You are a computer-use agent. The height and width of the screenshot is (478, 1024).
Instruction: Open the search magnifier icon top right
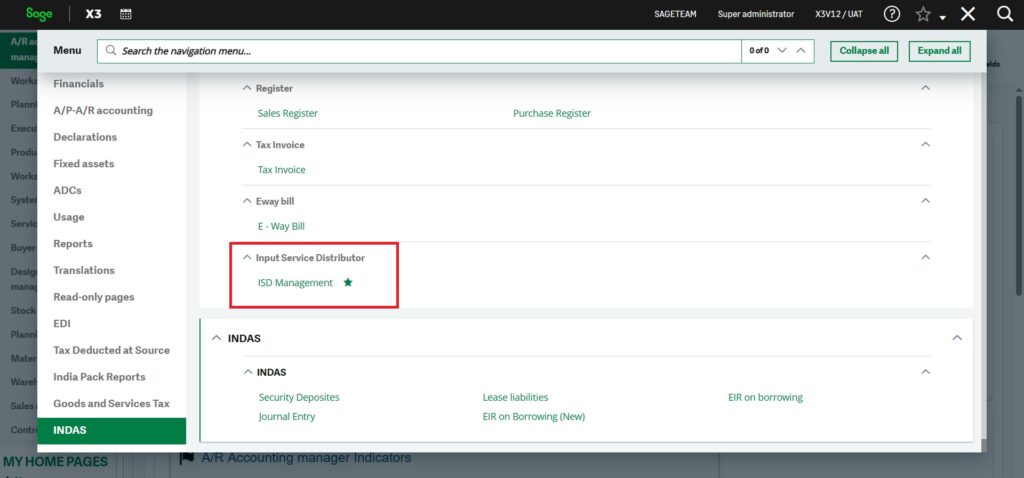coord(1005,14)
